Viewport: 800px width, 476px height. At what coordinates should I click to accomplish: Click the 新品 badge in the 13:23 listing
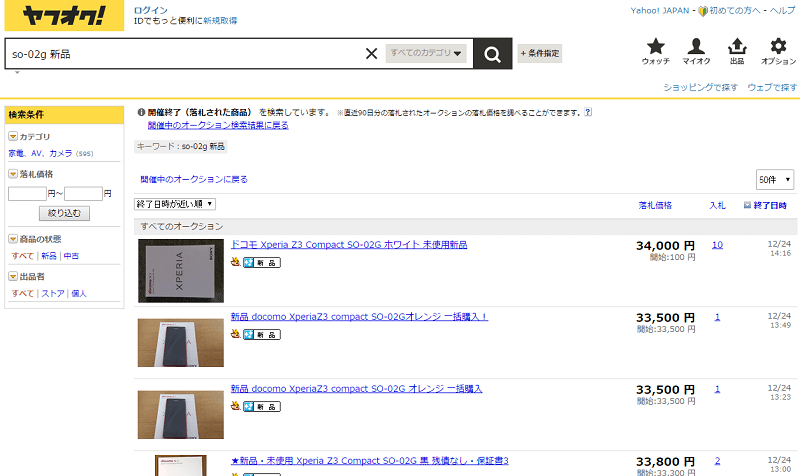click(x=262, y=407)
